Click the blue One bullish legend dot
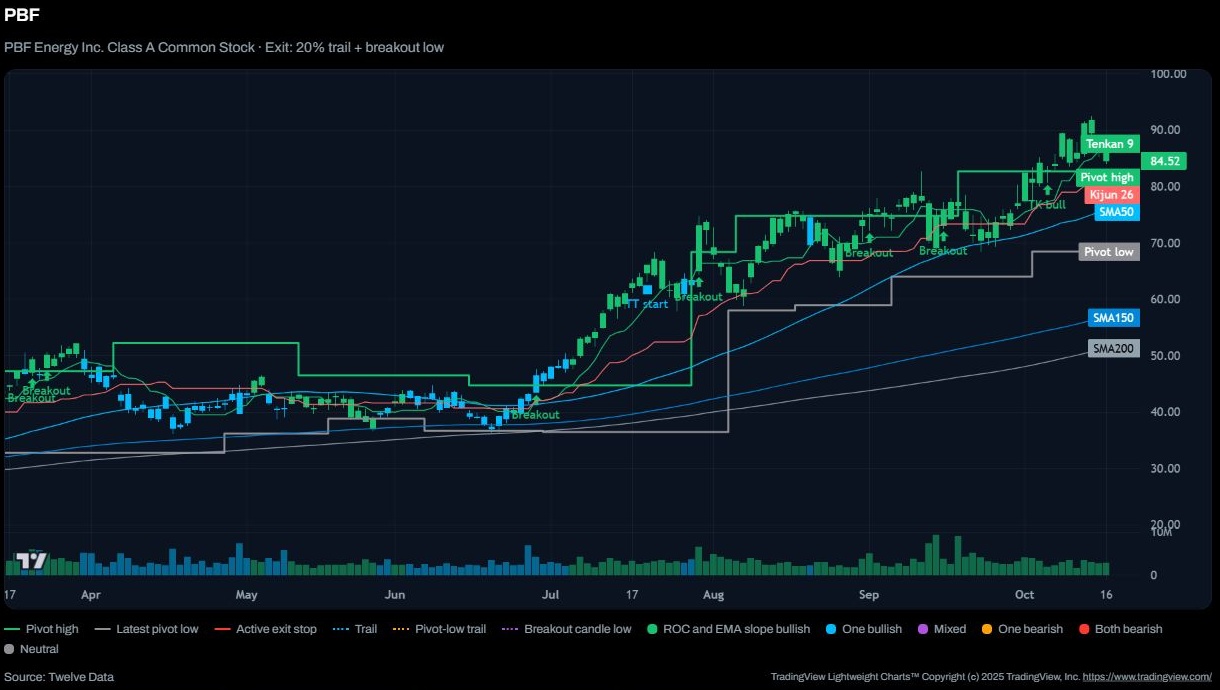 (x=832, y=630)
